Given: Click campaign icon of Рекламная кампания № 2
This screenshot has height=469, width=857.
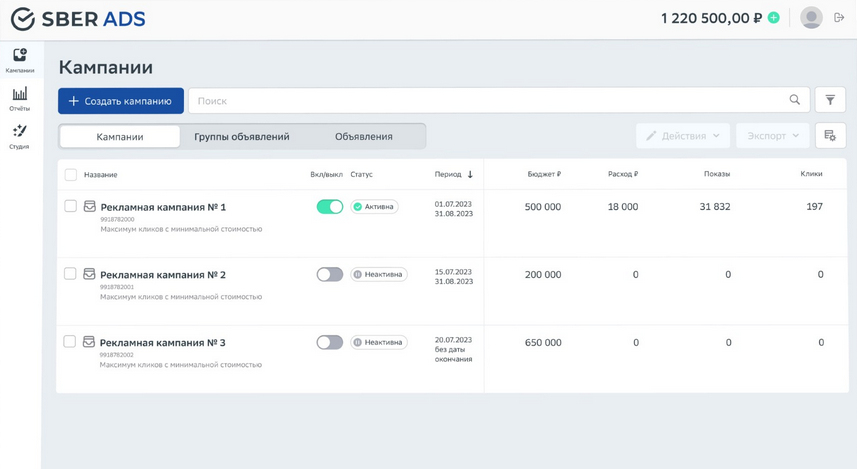Looking at the screenshot, I should click(89, 274).
